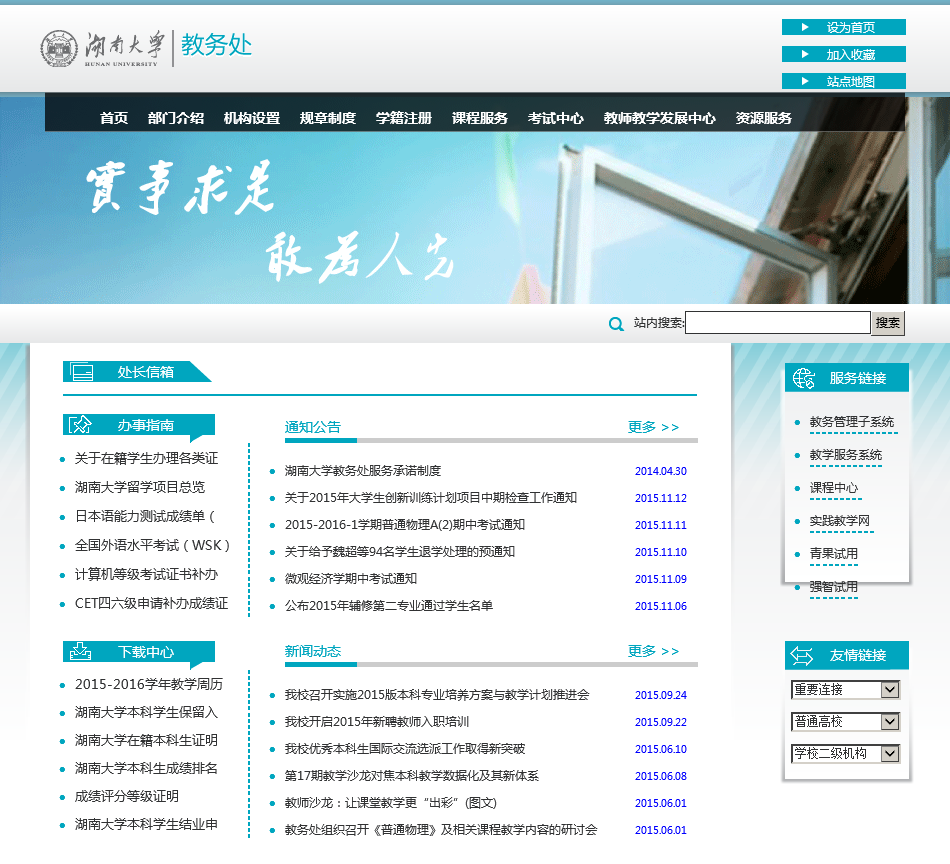The width and height of the screenshot is (950, 864).
Task: Open guide 关于在籍学生办理各类证
Action: (x=146, y=459)
